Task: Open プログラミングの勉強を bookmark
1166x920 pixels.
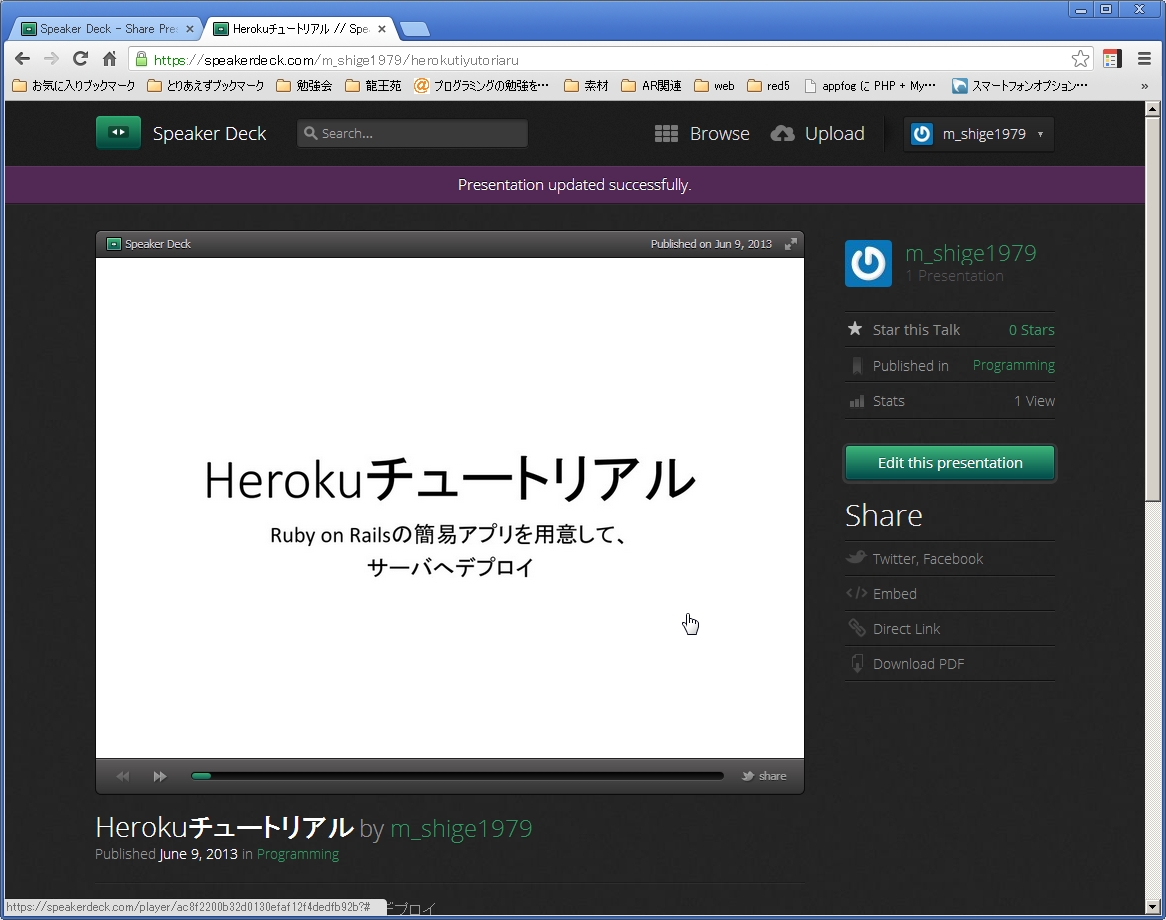Action: (482, 86)
